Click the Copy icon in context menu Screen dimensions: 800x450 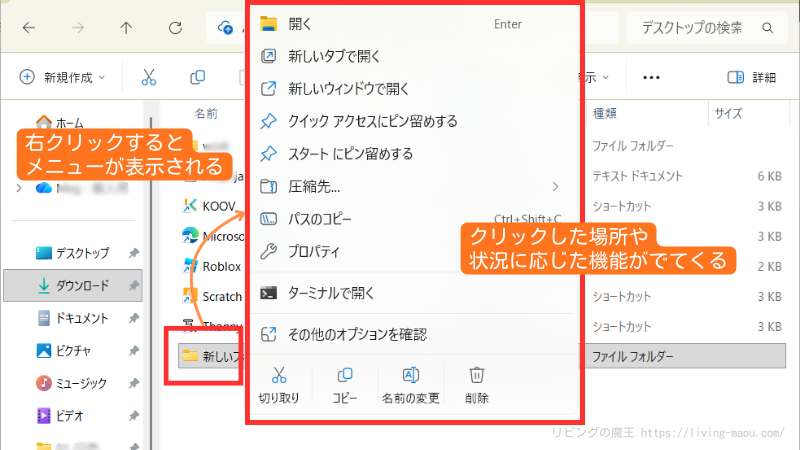click(x=345, y=377)
